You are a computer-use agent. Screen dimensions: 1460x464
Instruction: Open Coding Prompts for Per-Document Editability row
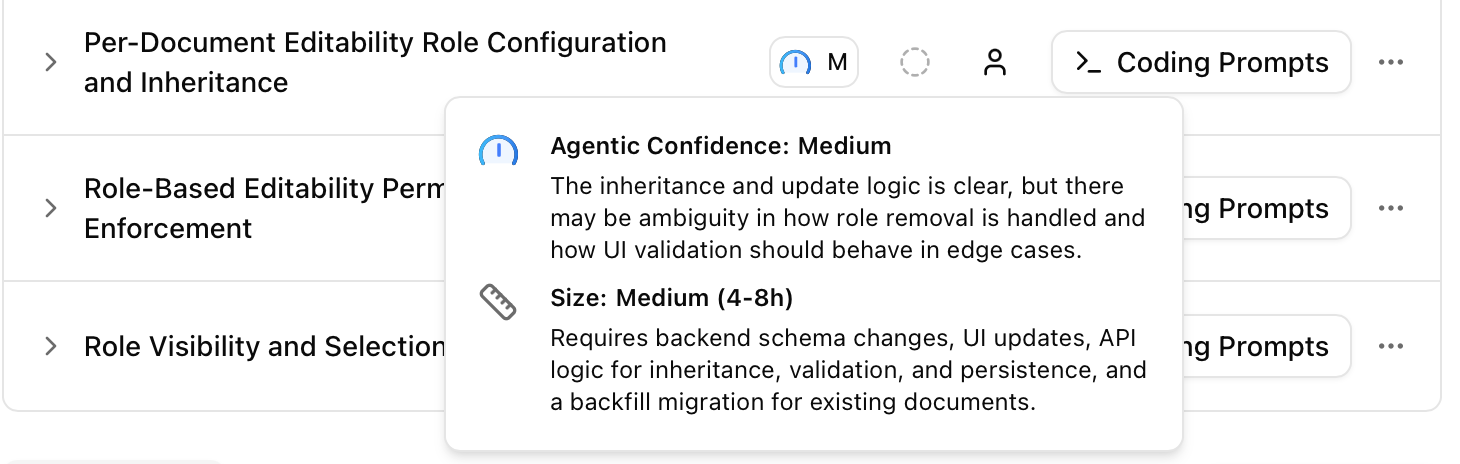click(x=1200, y=63)
